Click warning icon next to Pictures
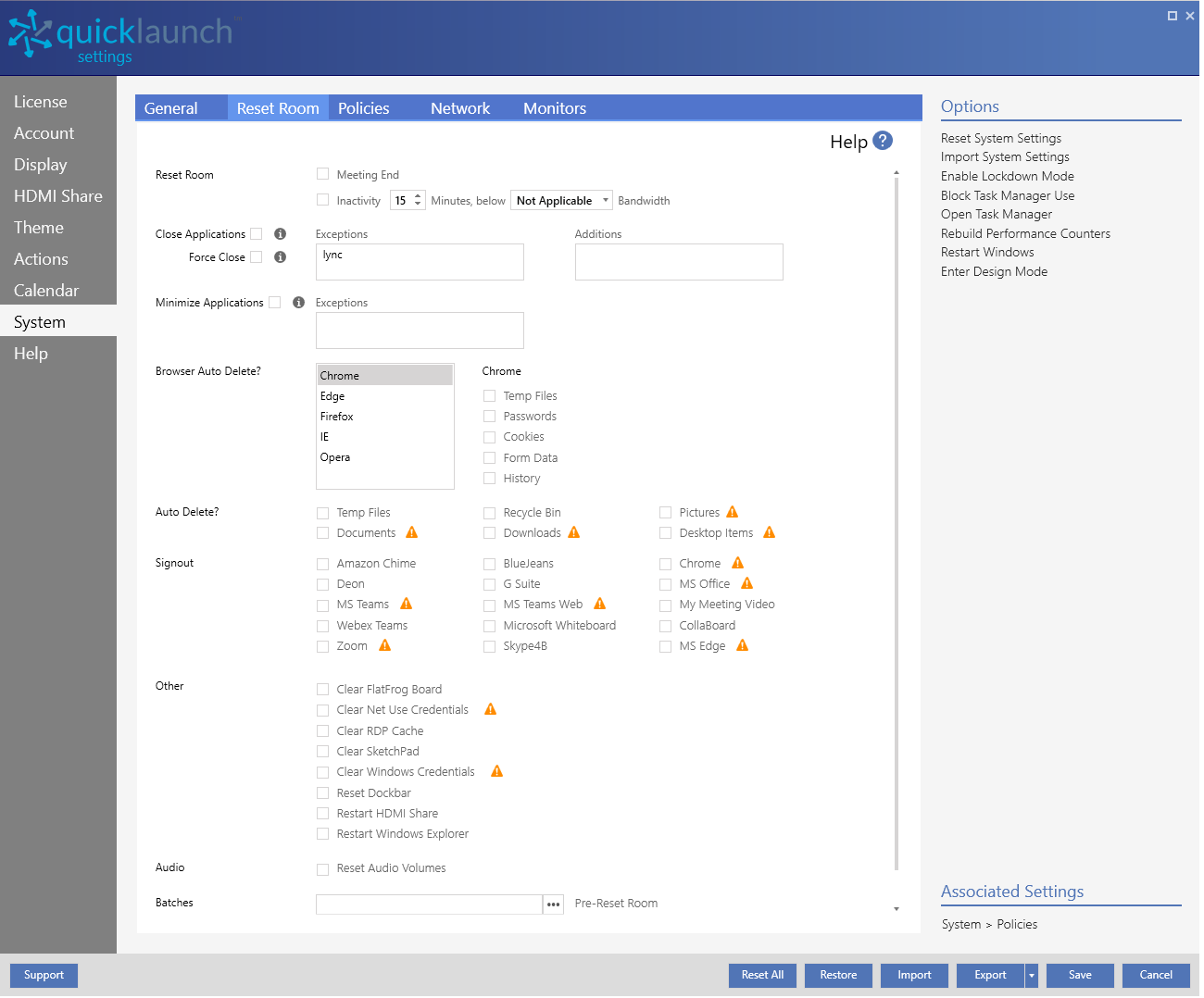 click(733, 512)
